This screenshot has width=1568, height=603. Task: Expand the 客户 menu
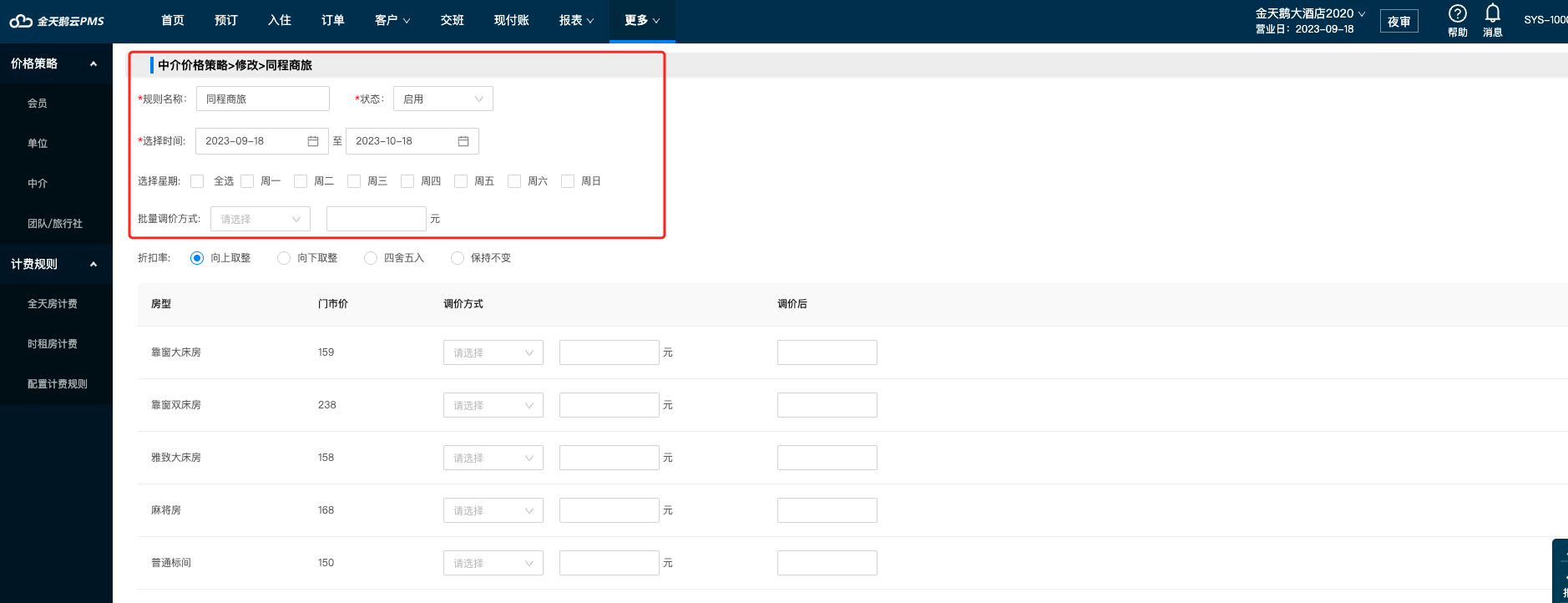(x=392, y=20)
